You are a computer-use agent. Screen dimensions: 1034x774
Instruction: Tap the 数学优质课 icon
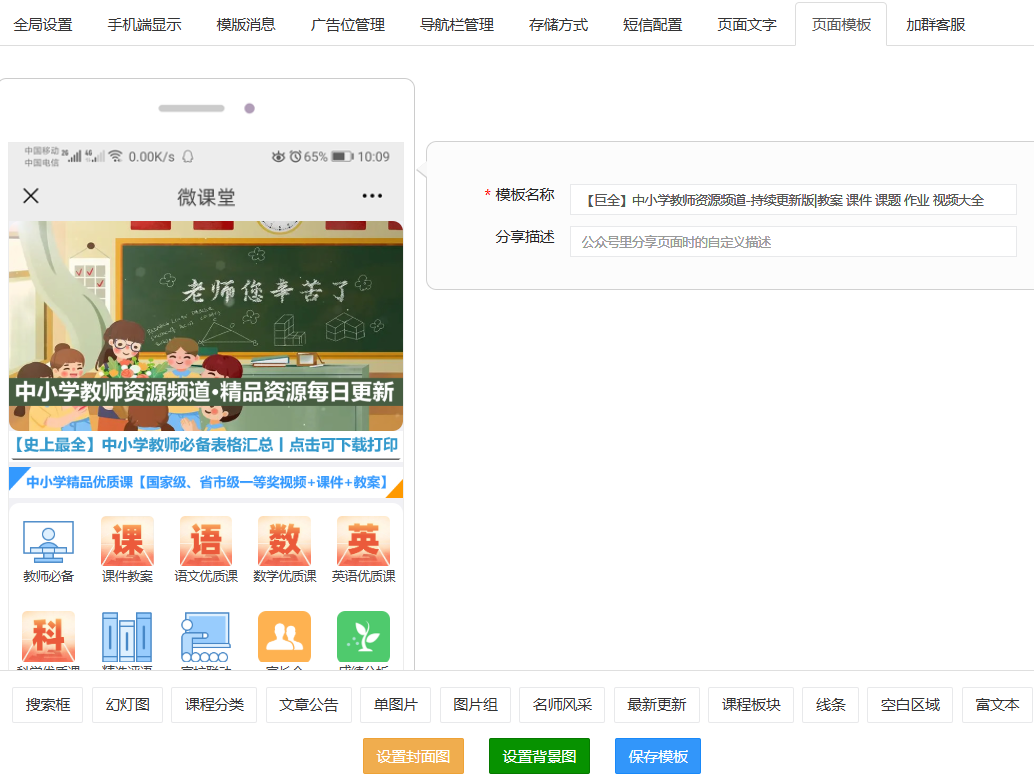coord(284,542)
